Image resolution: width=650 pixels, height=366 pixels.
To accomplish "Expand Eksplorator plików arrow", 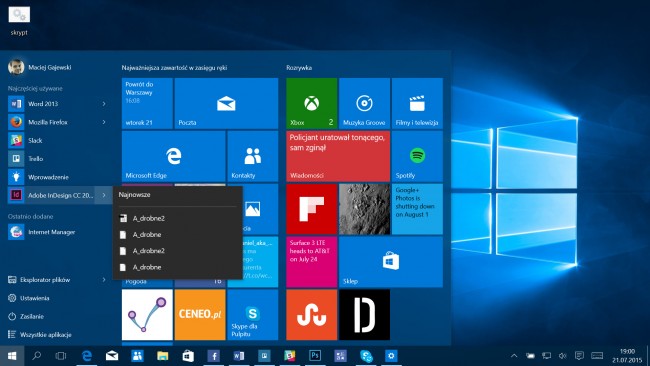I will point(104,280).
